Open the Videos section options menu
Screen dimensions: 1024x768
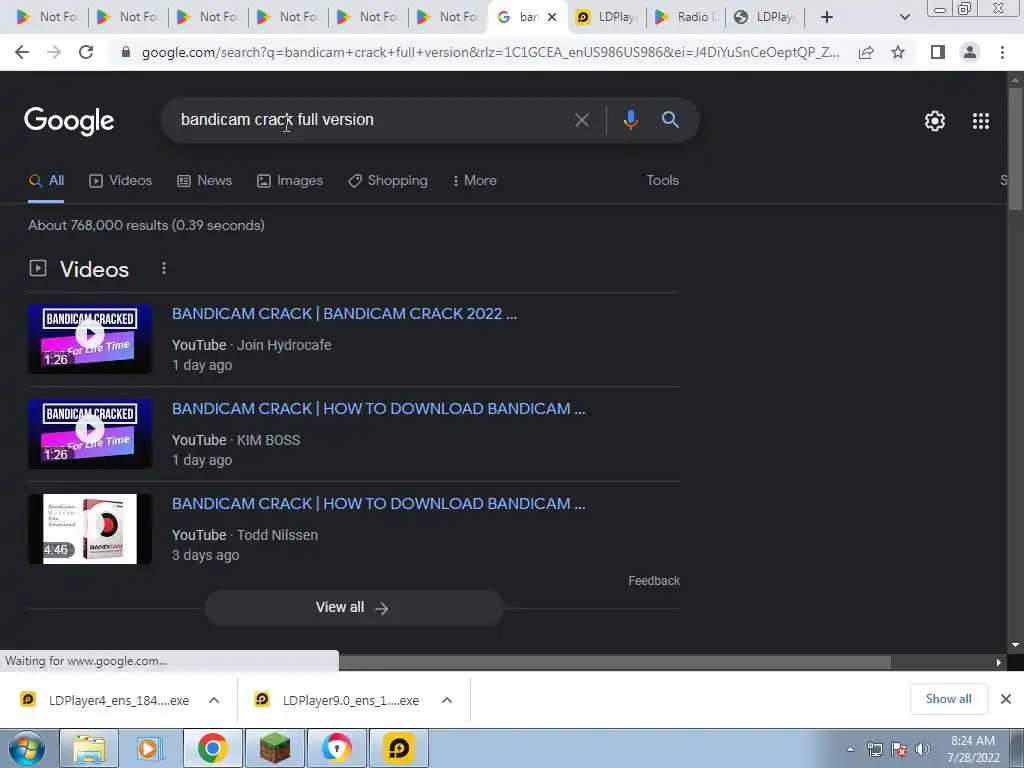tap(164, 268)
